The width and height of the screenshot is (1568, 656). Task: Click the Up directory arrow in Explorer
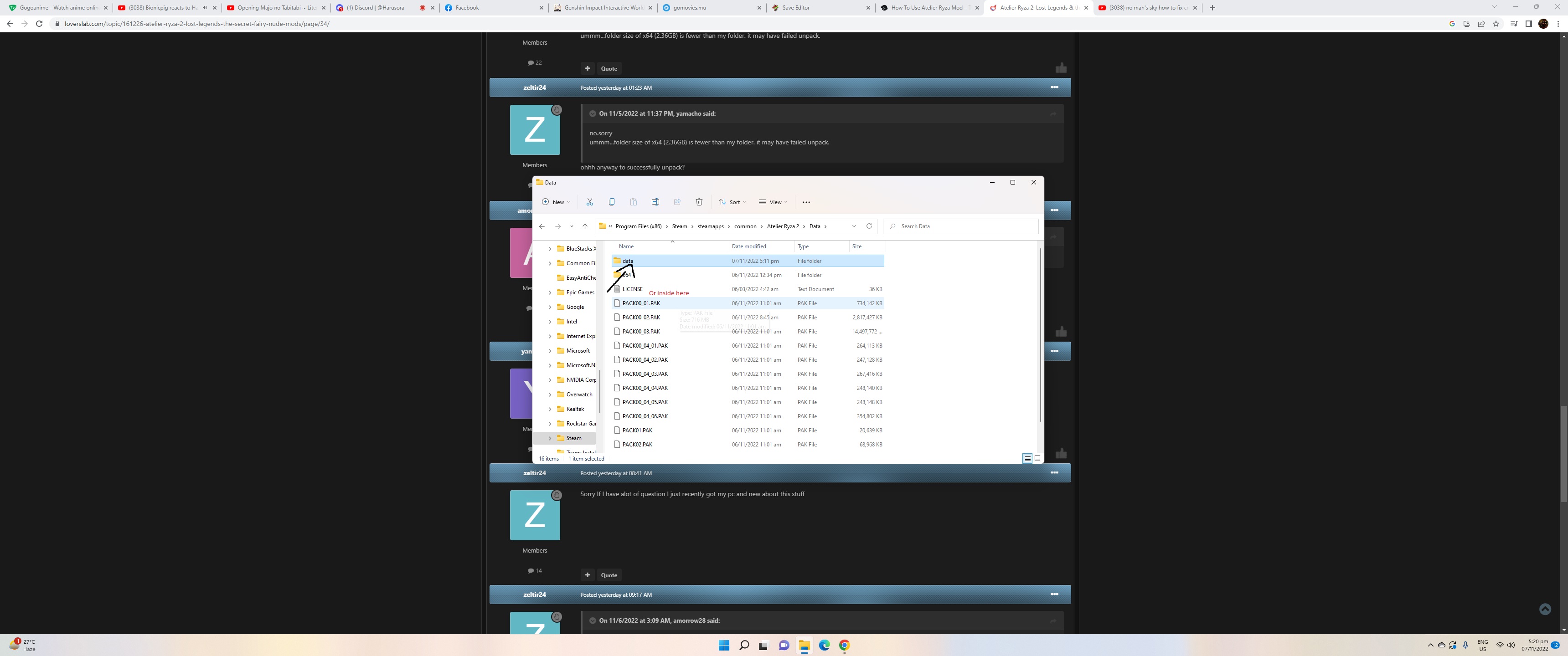coord(585,226)
